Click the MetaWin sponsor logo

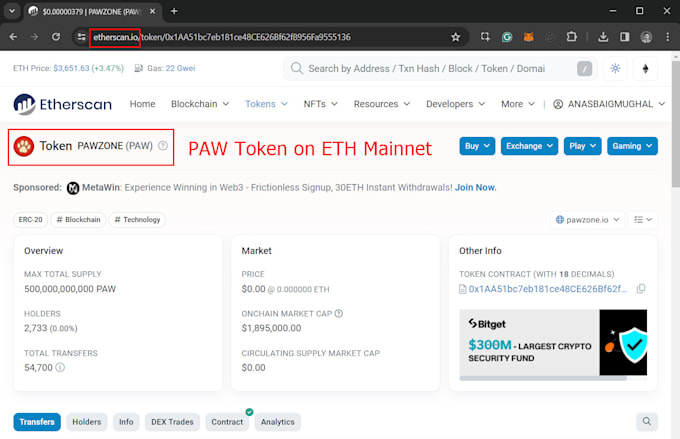point(73,188)
